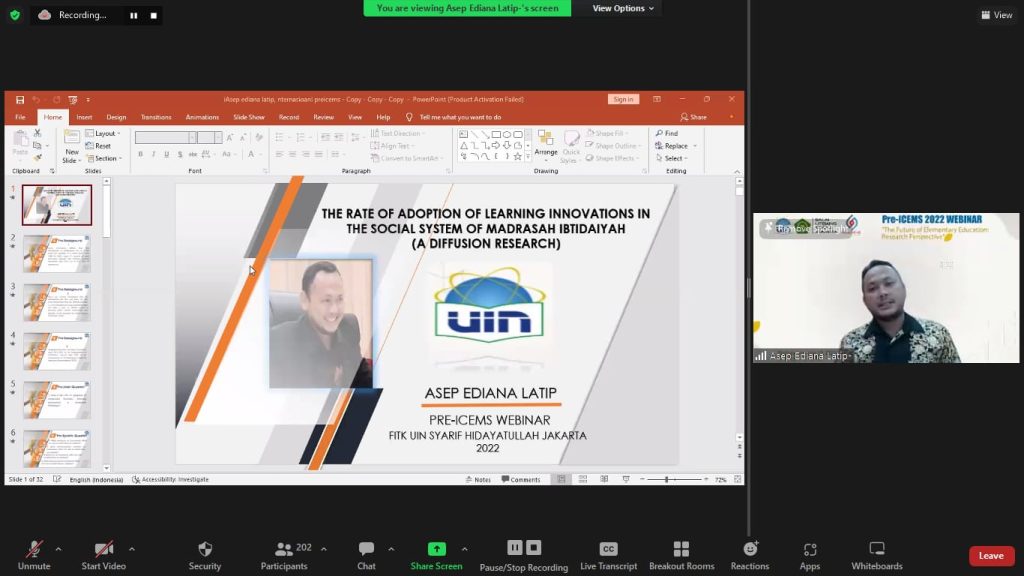Collapse the PowerPoint ribbon arrow
The width and height of the screenshot is (1024, 576).
pos(737,172)
